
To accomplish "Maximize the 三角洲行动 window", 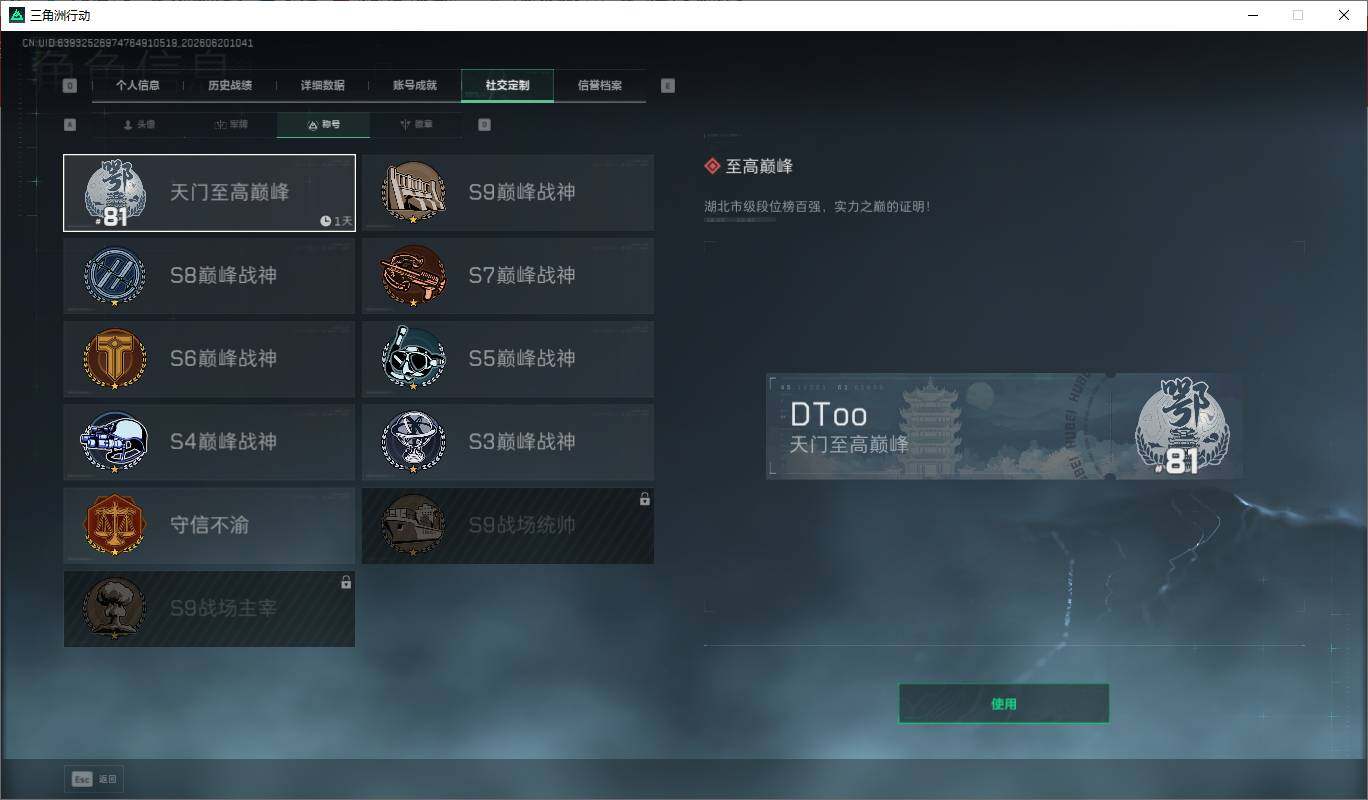I will coord(1298,15).
